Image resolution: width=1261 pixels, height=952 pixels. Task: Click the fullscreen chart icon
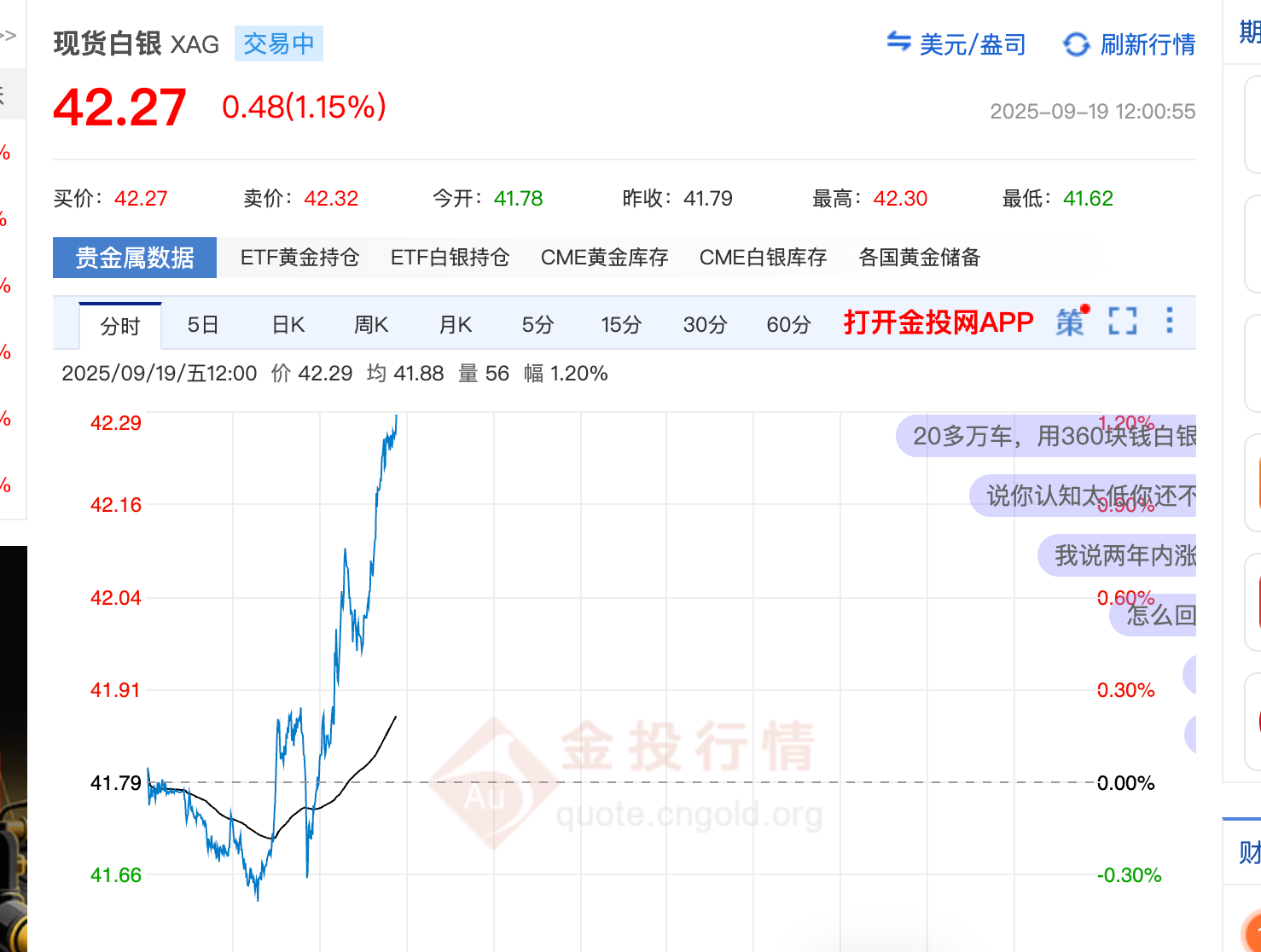pyautogui.click(x=1123, y=322)
